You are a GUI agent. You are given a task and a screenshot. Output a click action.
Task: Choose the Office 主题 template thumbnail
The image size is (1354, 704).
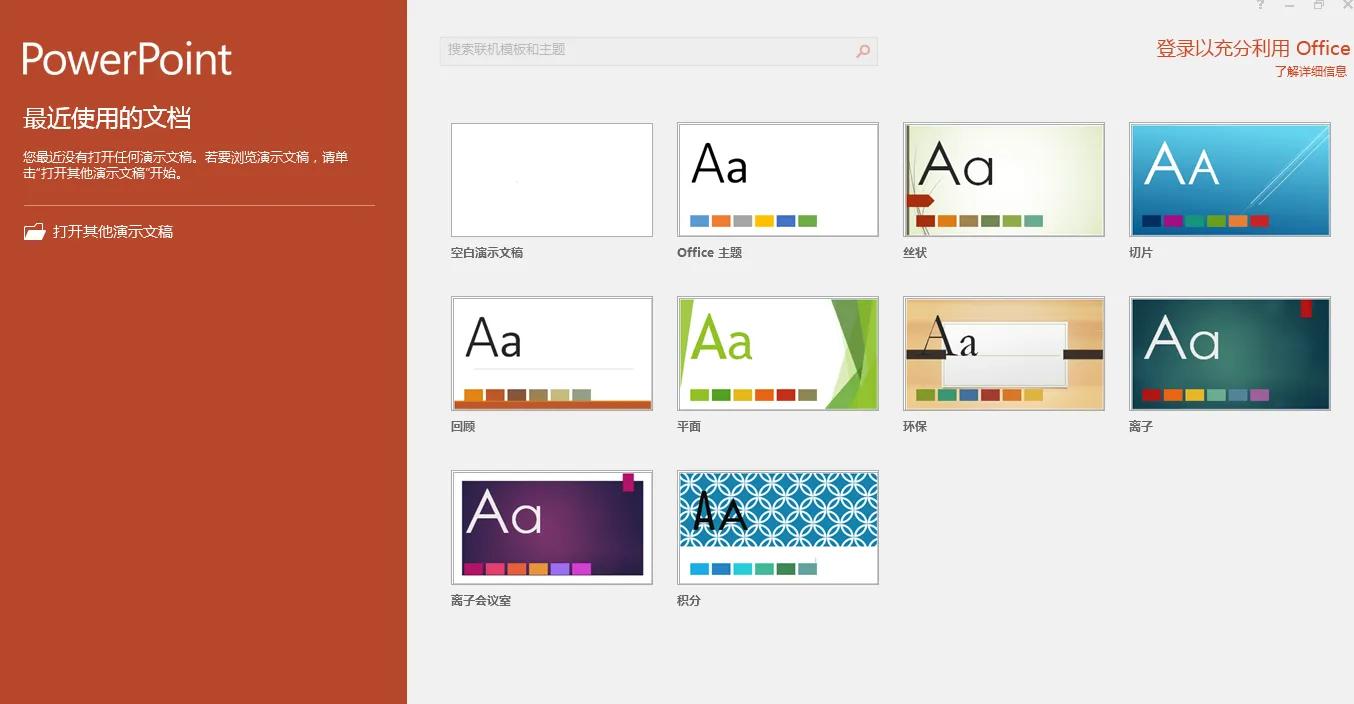click(778, 180)
